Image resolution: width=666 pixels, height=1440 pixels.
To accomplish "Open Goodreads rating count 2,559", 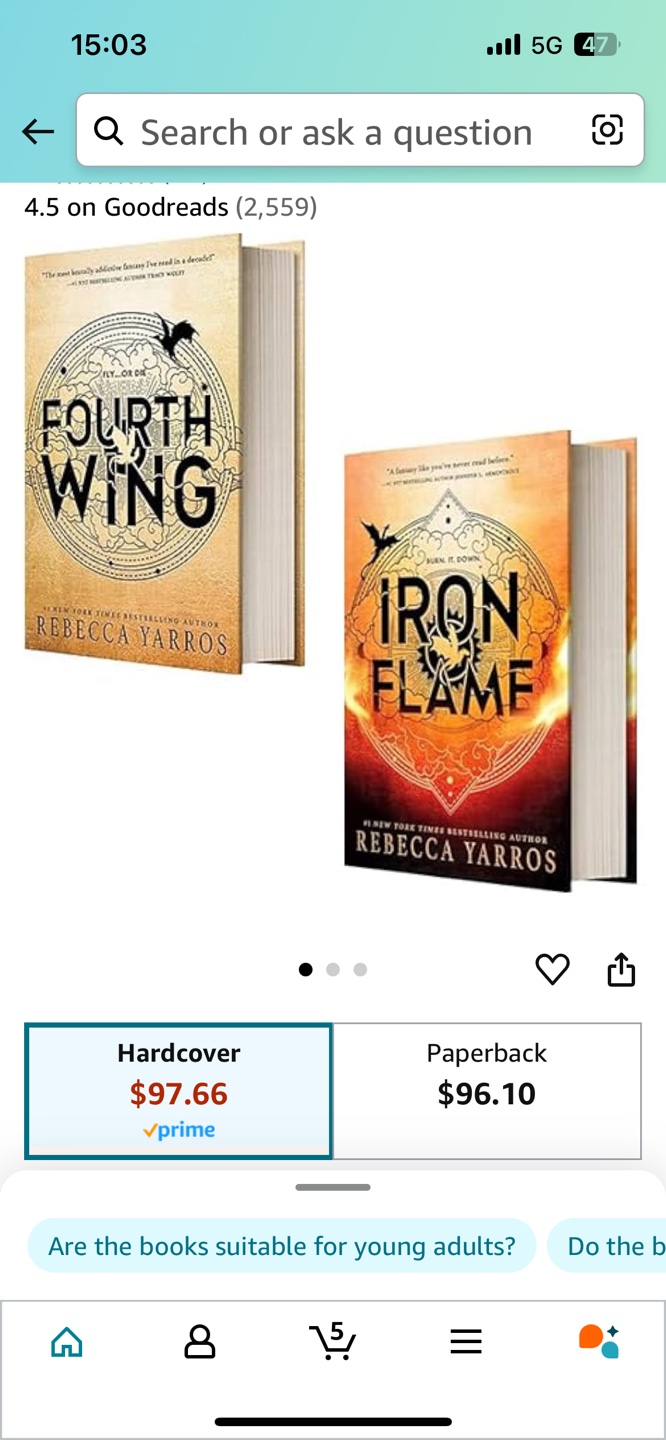I will point(276,207).
